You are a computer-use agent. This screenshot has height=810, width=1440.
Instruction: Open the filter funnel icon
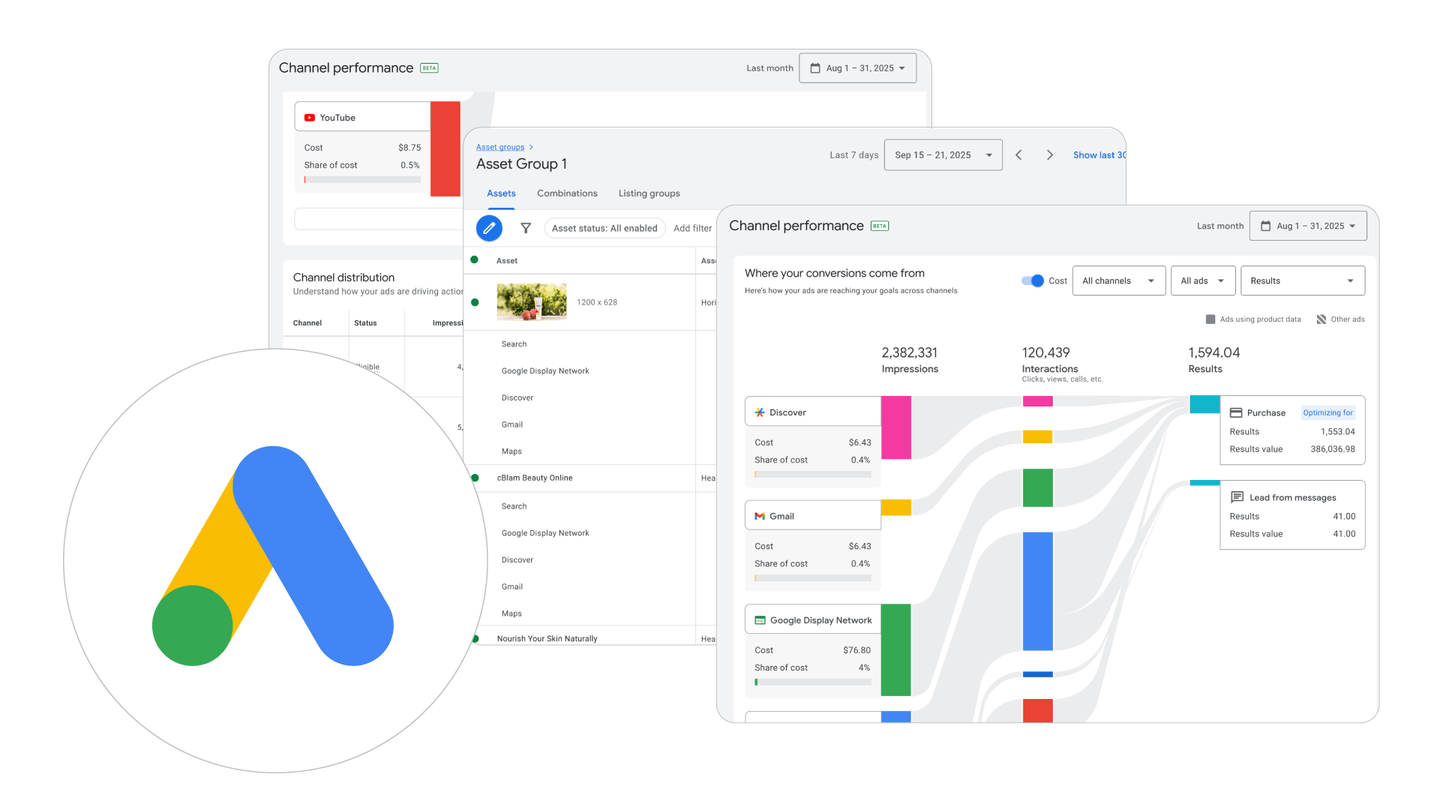click(525, 228)
